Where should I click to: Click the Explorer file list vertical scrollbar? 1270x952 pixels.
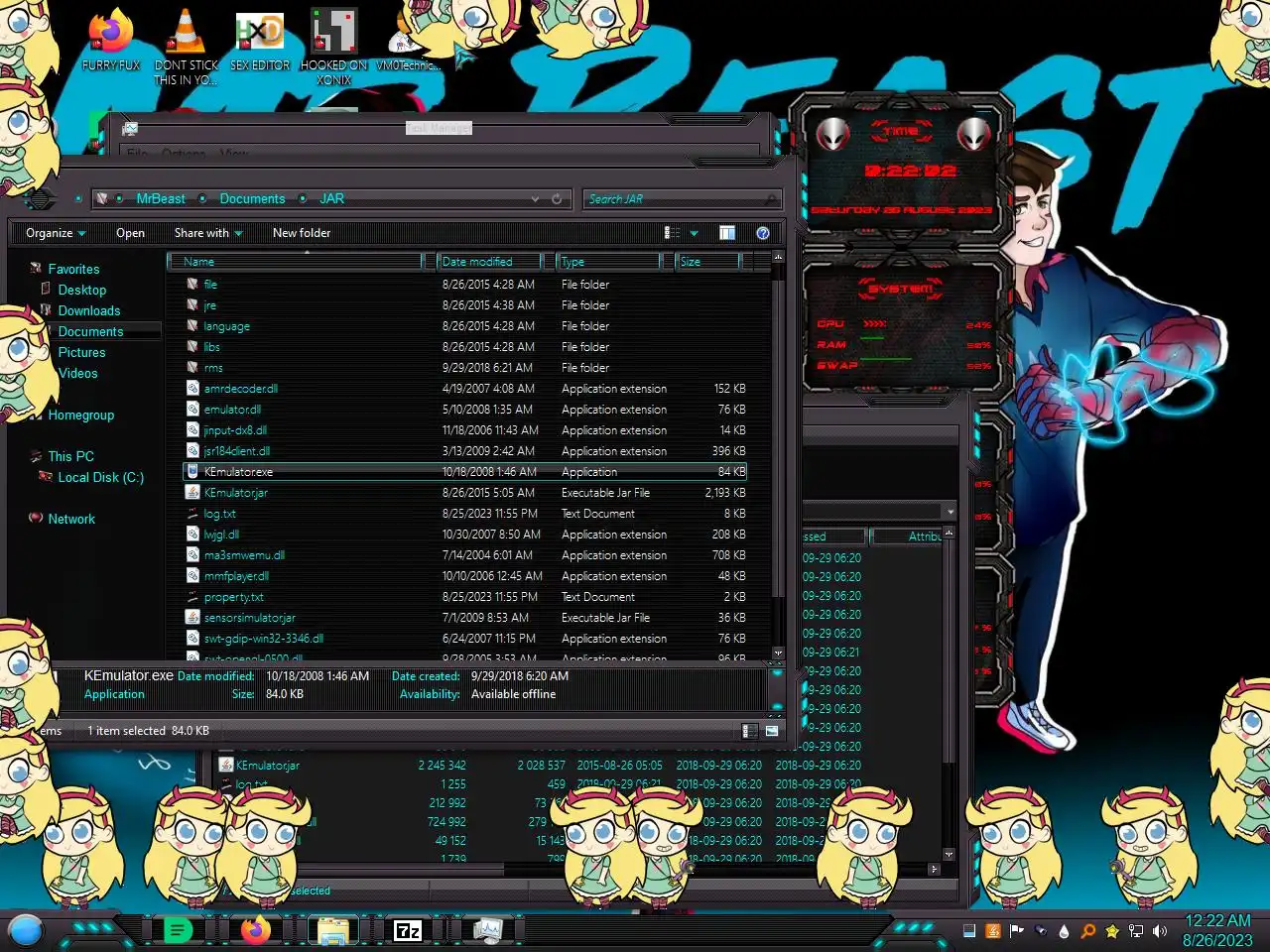(x=778, y=456)
